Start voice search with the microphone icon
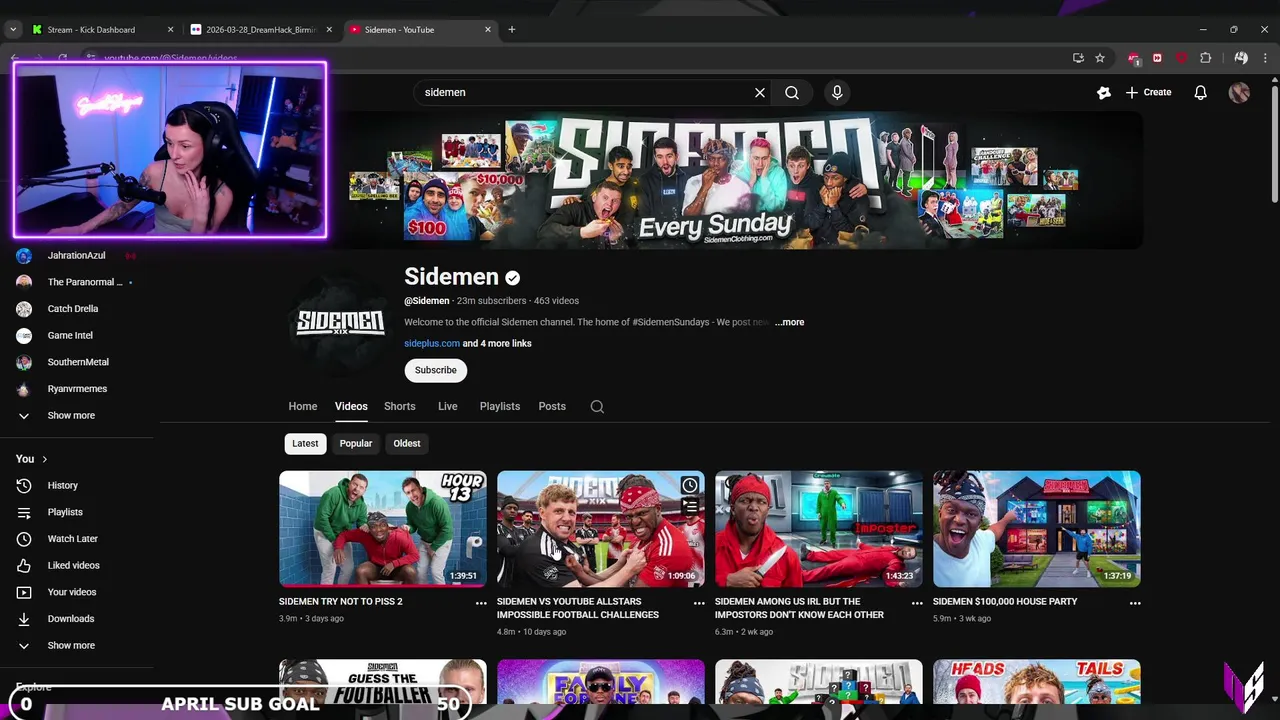The height and width of the screenshot is (720, 1280). [837, 92]
